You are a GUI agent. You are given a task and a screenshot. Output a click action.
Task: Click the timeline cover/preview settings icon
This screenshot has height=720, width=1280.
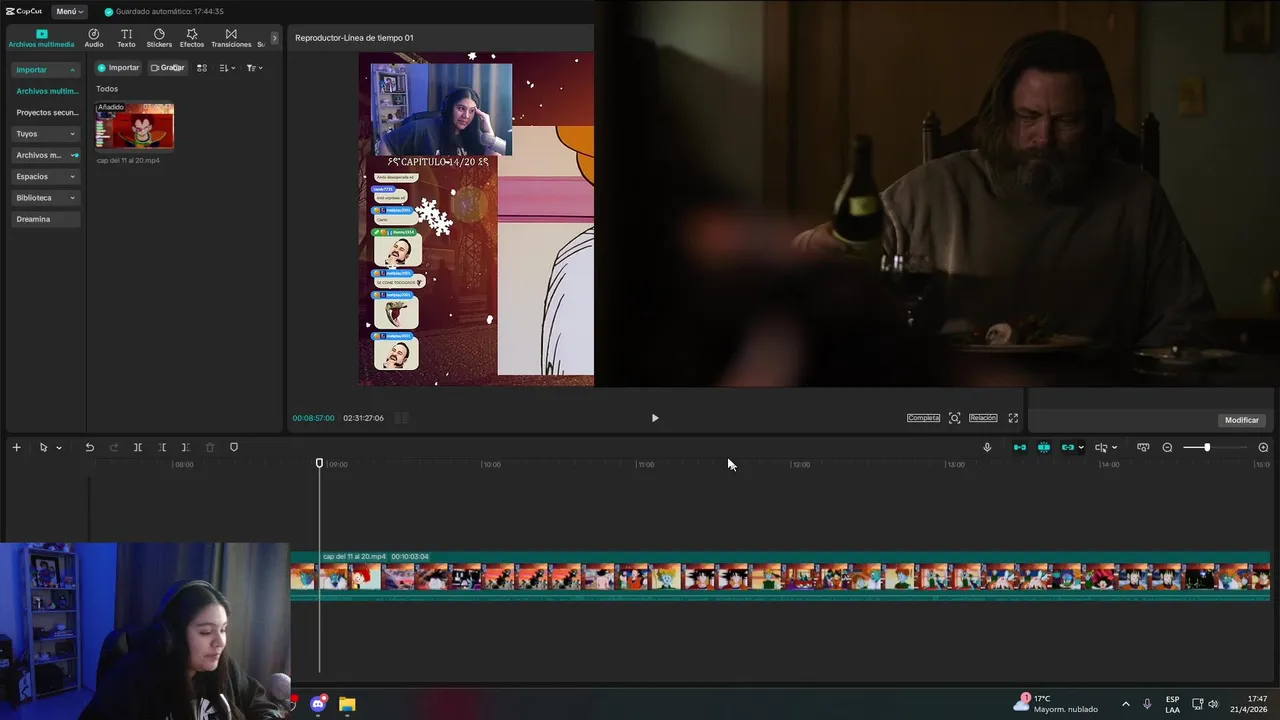tap(1143, 447)
